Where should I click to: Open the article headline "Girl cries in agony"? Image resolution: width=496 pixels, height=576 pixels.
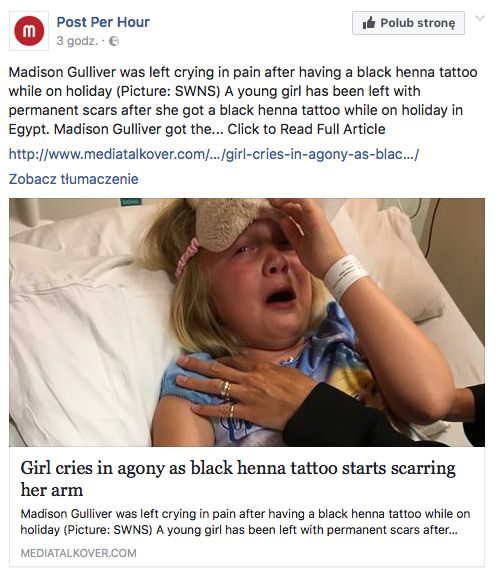point(238,478)
